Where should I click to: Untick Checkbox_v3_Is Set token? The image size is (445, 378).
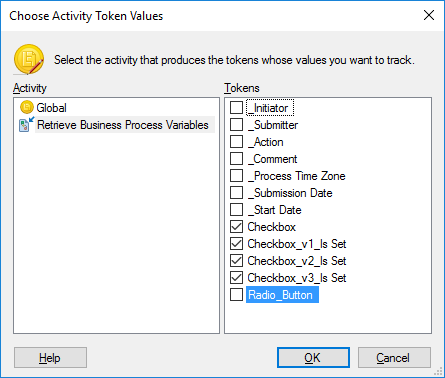click(x=236, y=278)
